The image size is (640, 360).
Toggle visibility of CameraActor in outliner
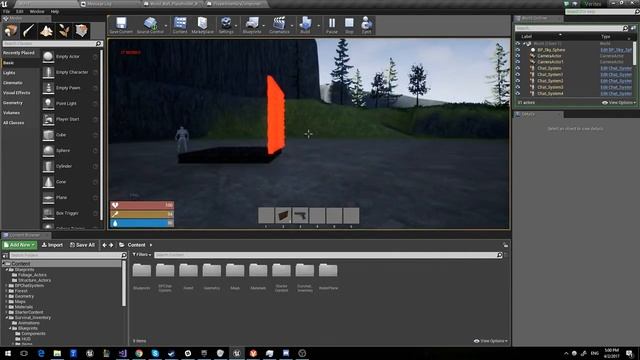pyautogui.click(x=518, y=56)
